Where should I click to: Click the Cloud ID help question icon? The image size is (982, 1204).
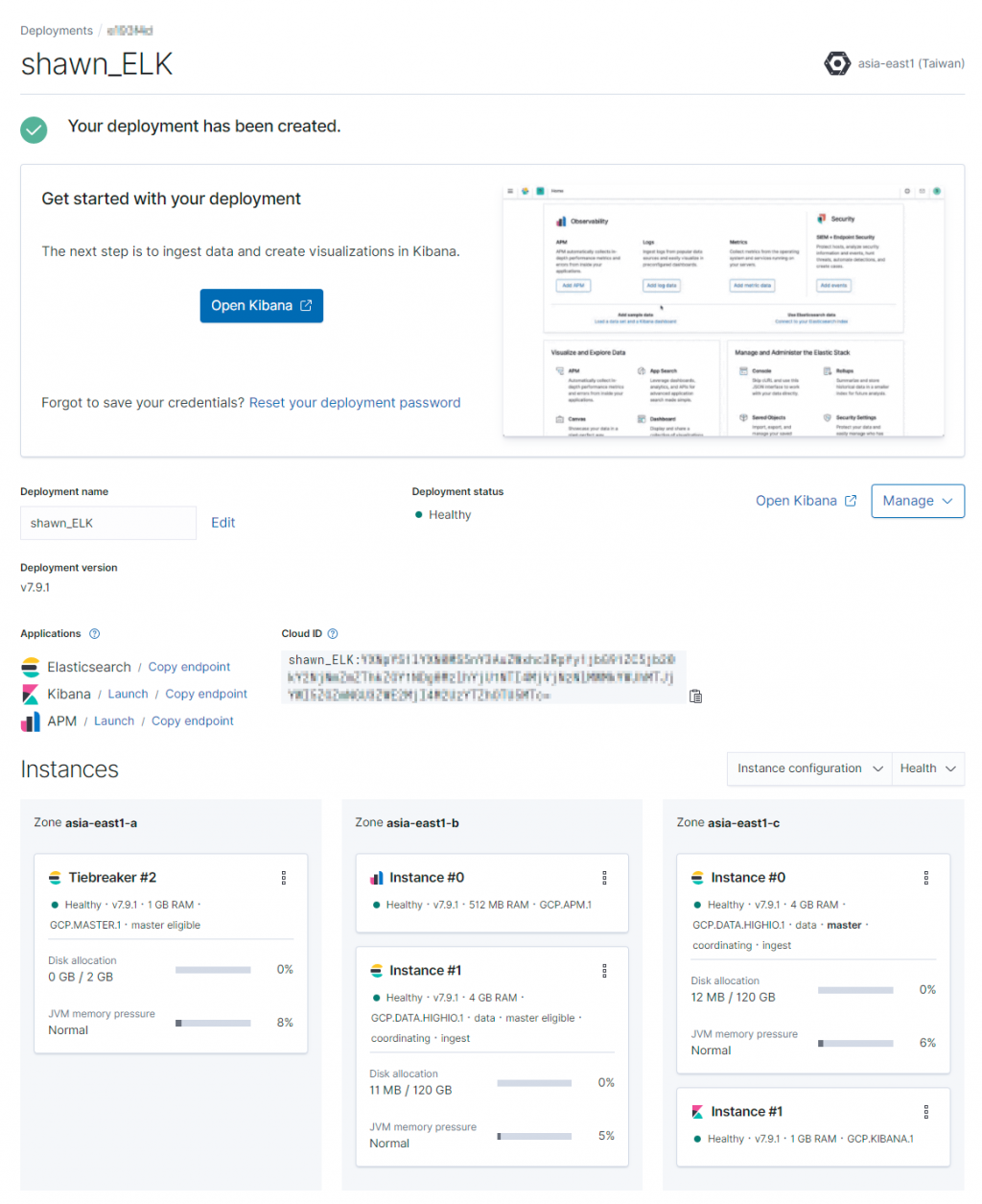[x=333, y=633]
